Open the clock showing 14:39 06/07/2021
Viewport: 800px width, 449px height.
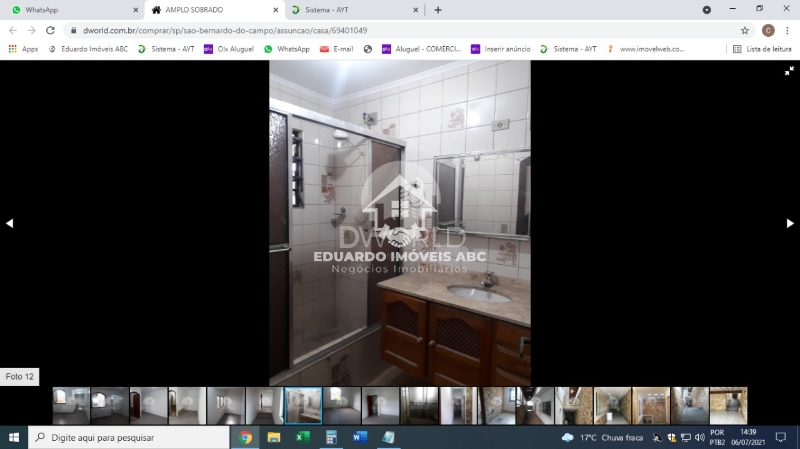(x=748, y=437)
